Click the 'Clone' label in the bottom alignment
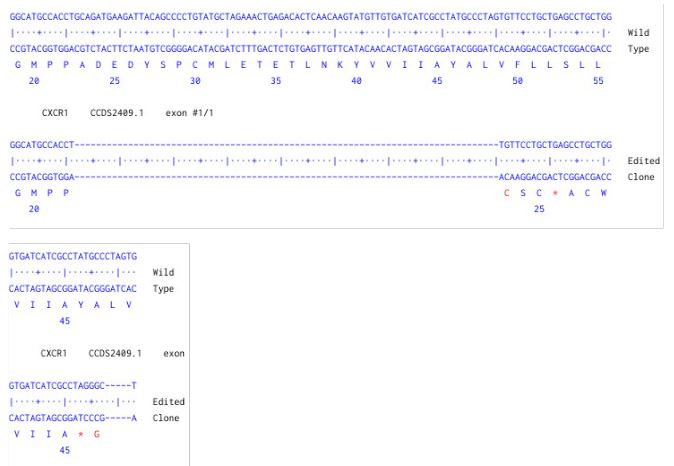 pos(166,418)
